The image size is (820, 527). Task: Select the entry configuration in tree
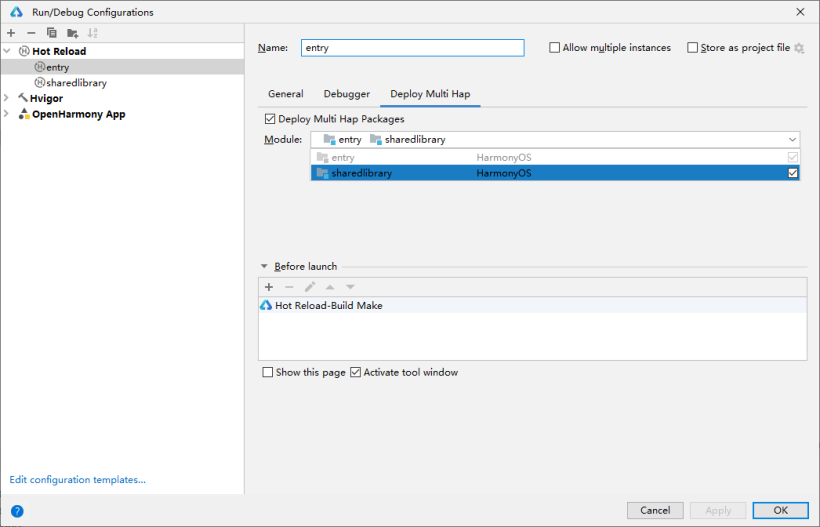pyautogui.click(x=122, y=67)
